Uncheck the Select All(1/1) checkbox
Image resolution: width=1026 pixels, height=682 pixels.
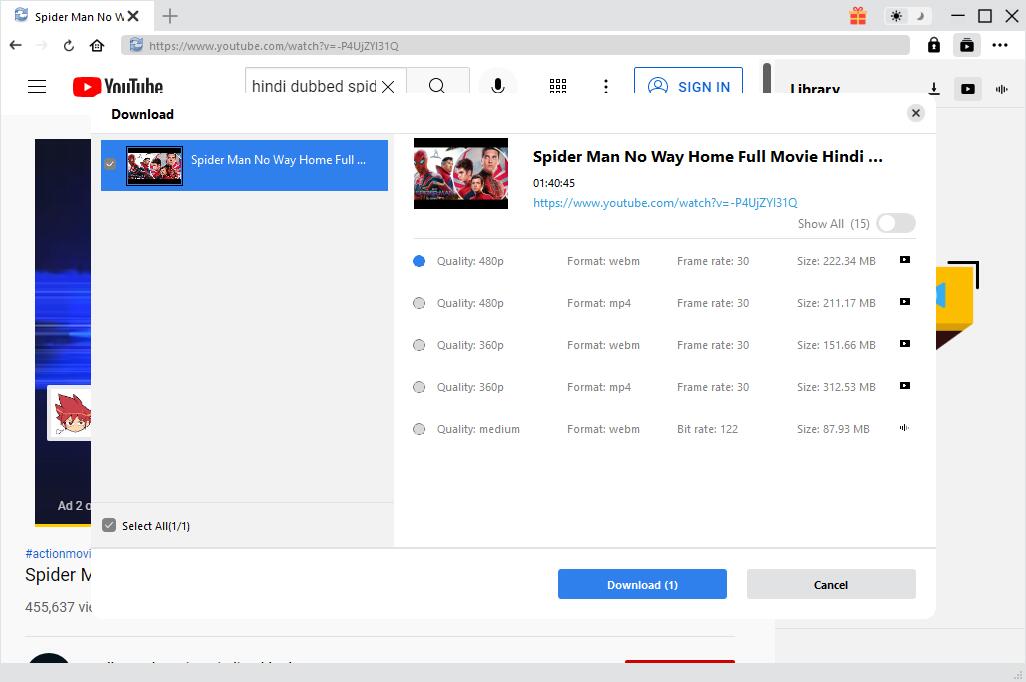click(x=110, y=526)
